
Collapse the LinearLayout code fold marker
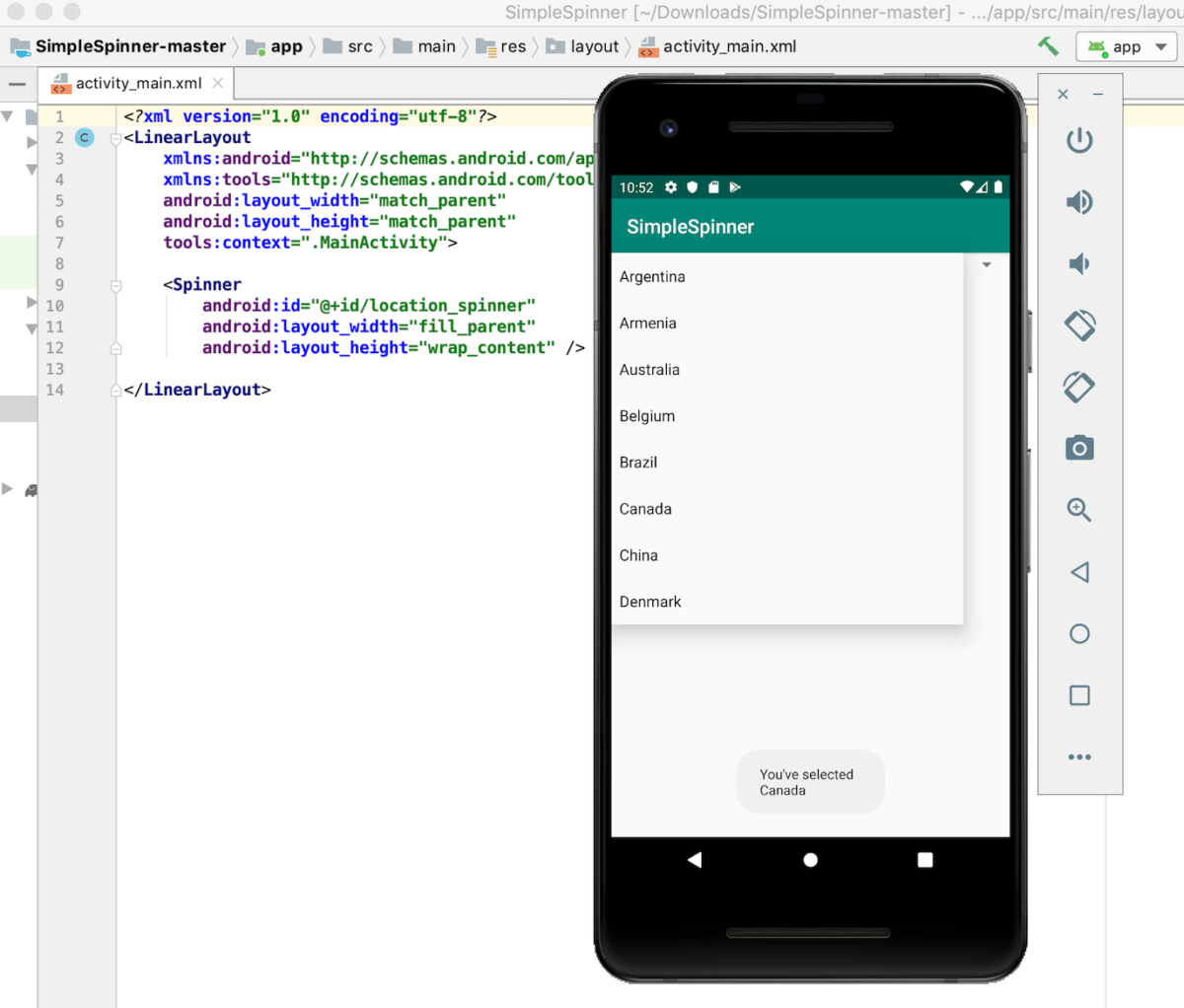116,138
